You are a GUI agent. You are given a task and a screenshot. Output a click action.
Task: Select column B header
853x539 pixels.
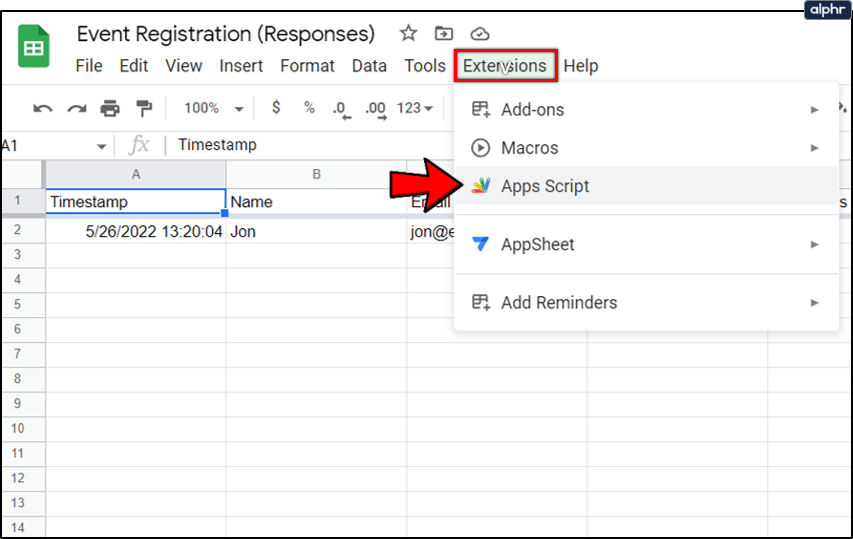pos(316,175)
